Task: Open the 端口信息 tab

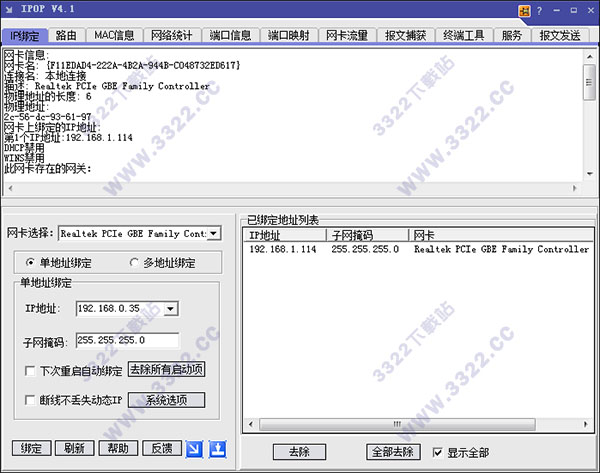Action: coord(230,36)
